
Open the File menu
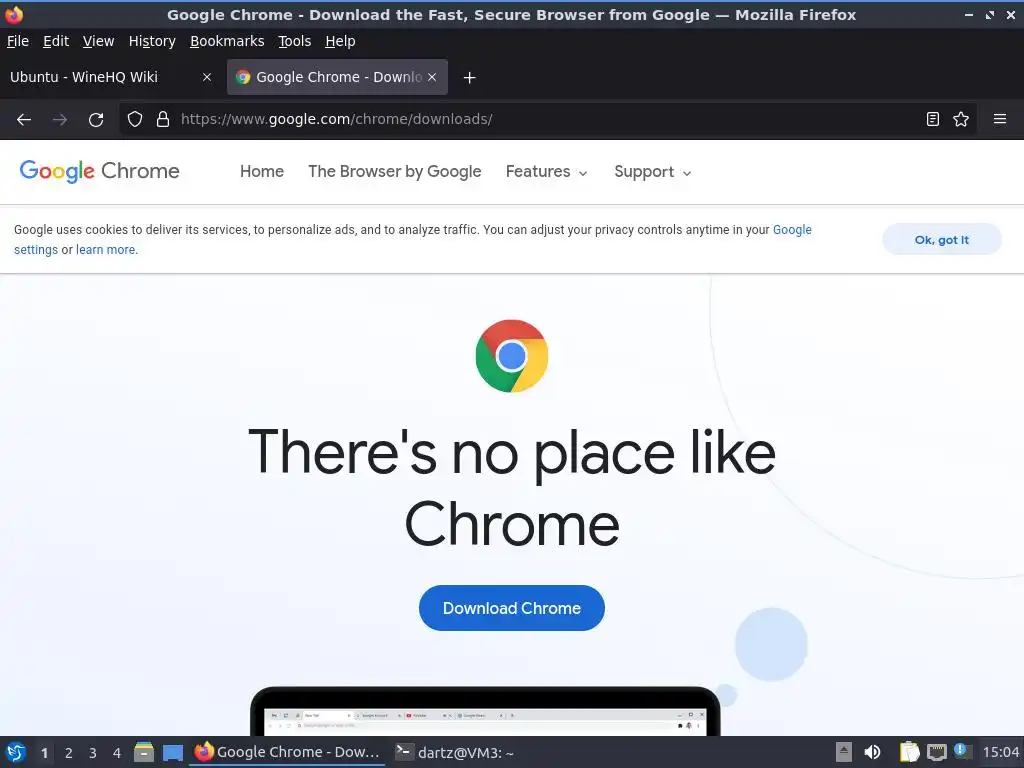[18, 41]
